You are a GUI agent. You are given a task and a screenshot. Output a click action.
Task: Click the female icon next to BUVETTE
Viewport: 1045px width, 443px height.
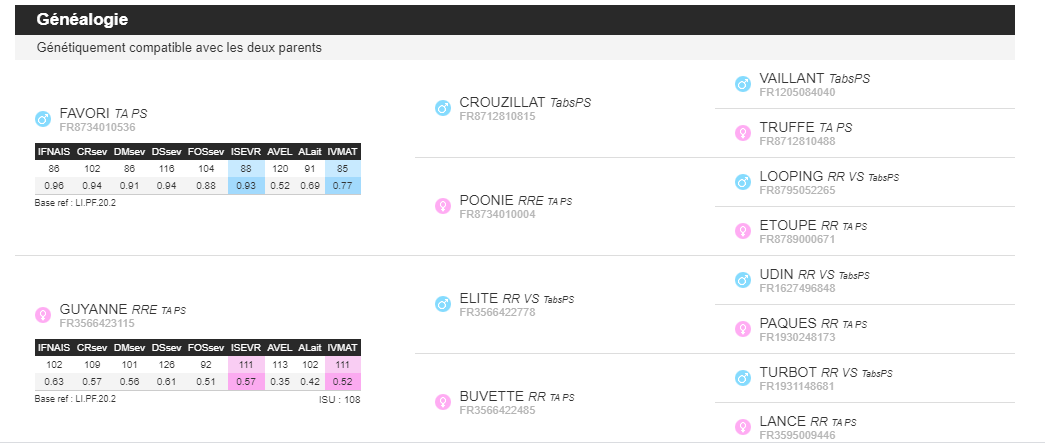pos(443,402)
